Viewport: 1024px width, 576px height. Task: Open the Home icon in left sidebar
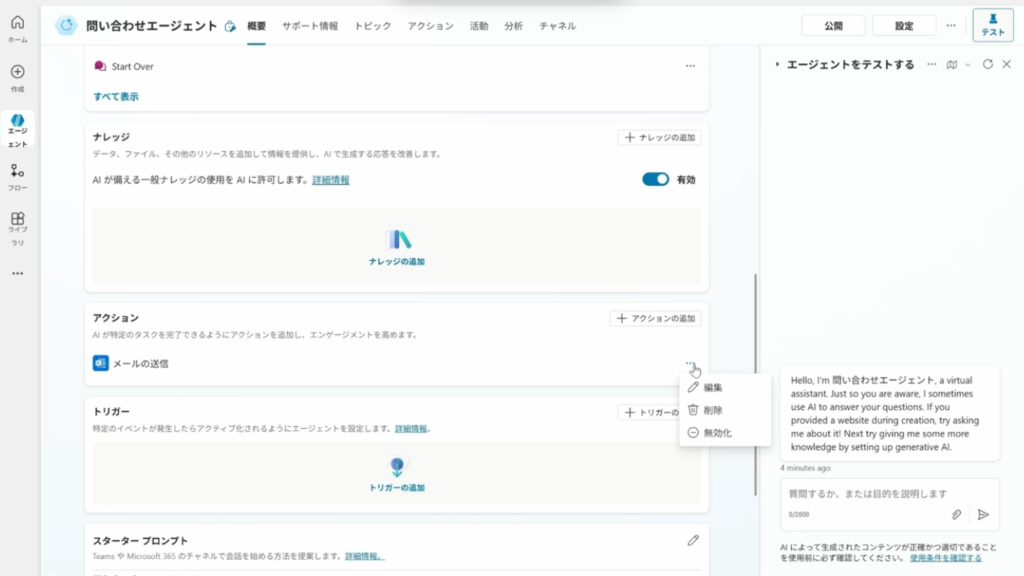coord(17,23)
